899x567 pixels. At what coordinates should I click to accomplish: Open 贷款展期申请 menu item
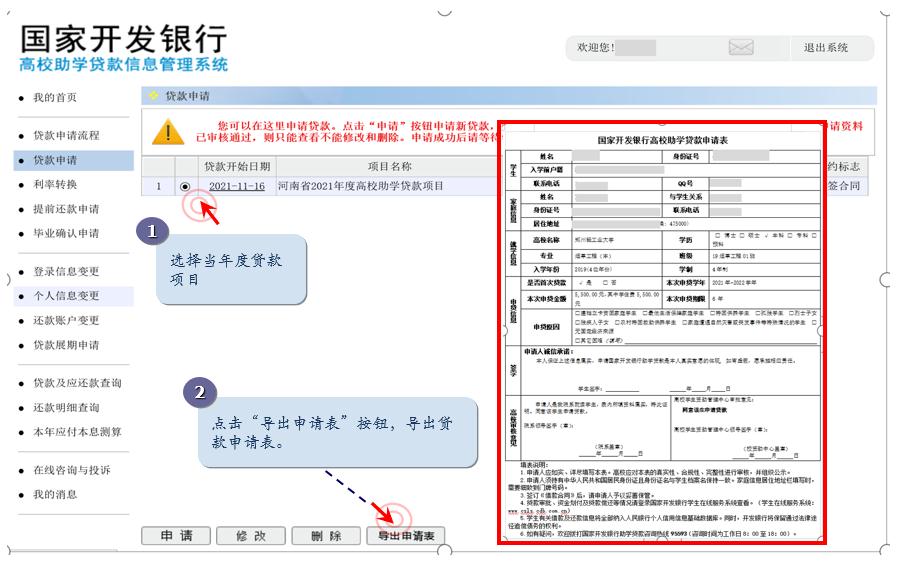[66, 345]
